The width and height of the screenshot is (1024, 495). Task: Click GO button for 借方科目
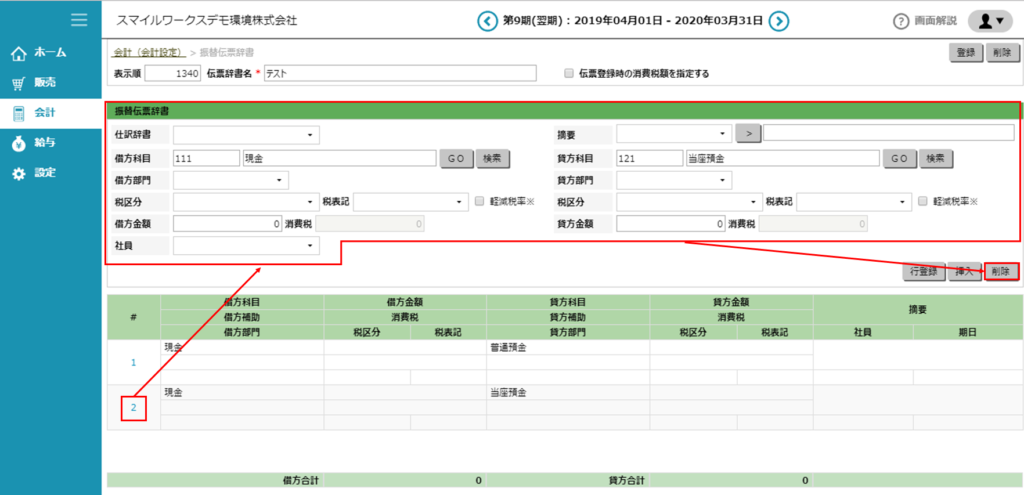[x=456, y=159]
